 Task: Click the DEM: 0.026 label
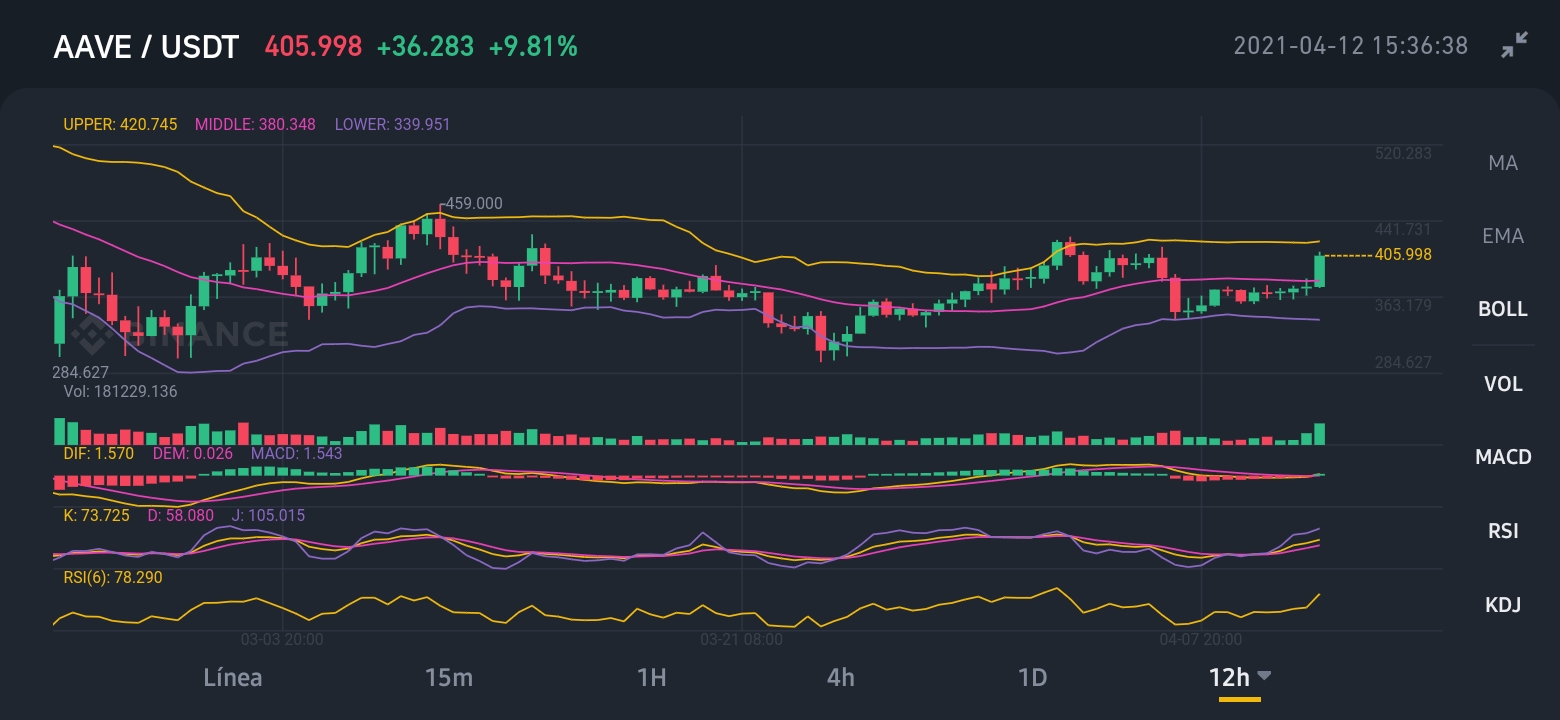point(193,454)
